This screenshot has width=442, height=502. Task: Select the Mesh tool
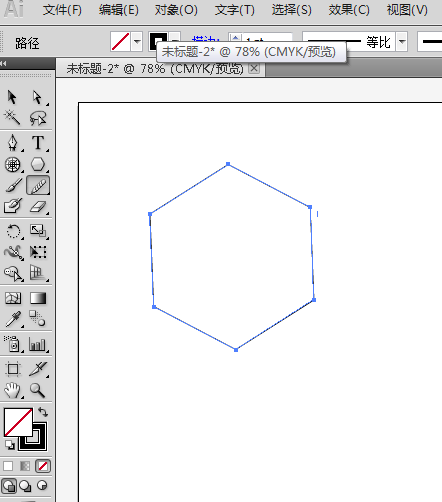coord(13,298)
